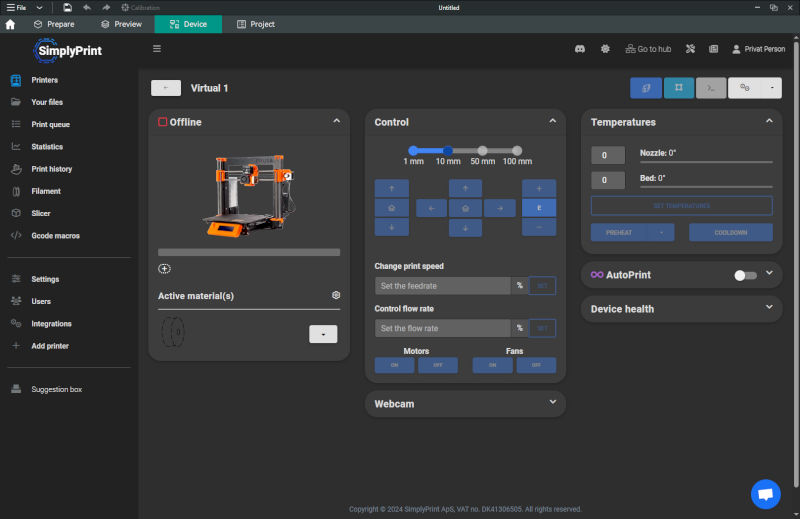
Task: Open the dropdown arrow beside printer settings
Action: [x=772, y=88]
